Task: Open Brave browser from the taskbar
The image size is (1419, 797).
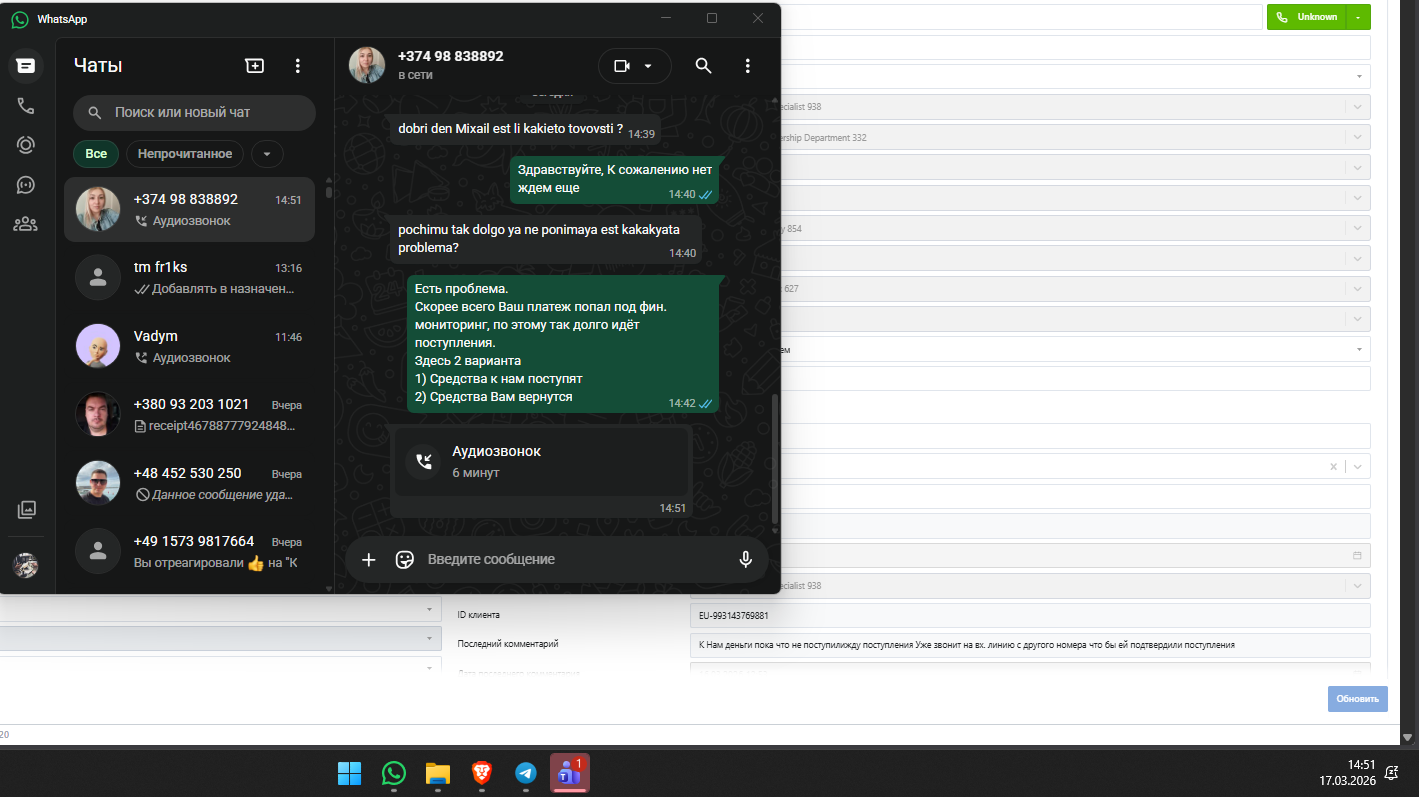Action: point(482,773)
